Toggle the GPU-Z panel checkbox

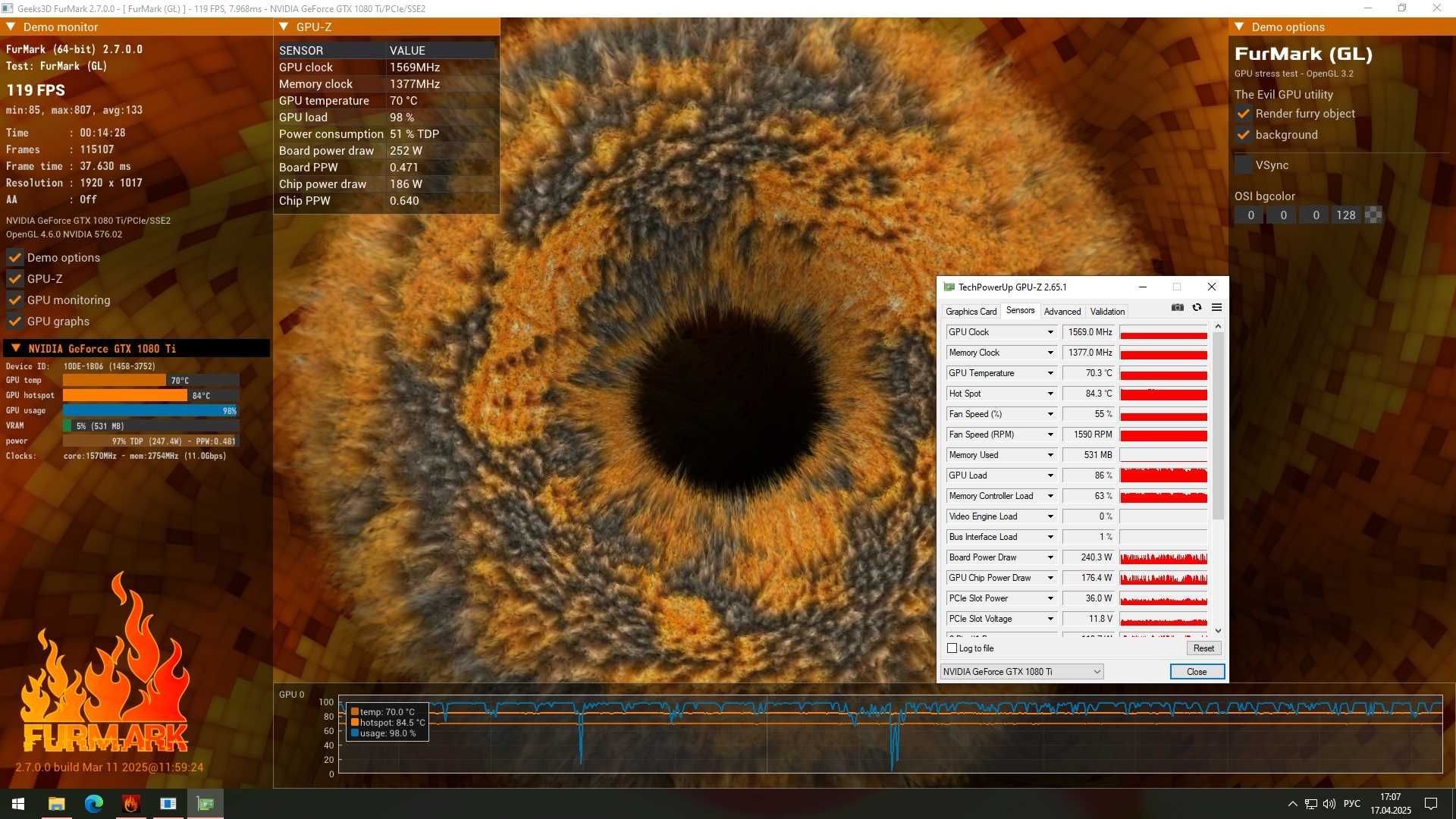point(14,279)
